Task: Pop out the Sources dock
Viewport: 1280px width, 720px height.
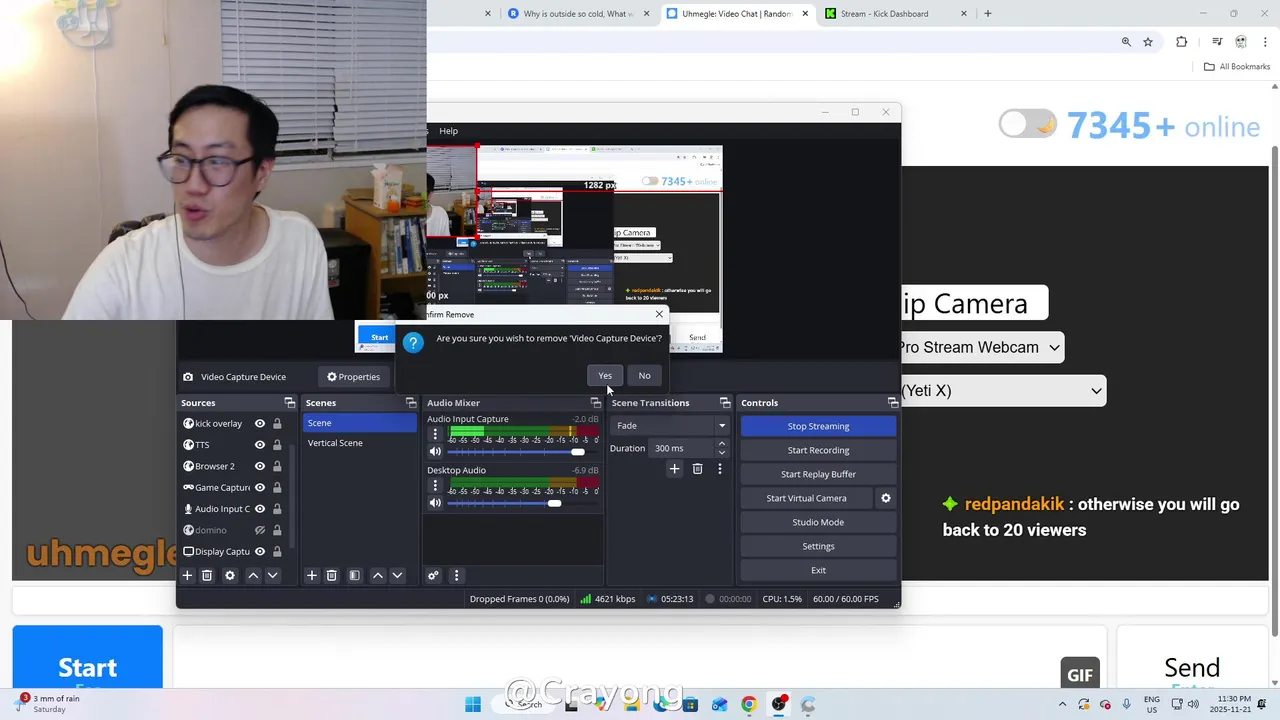Action: 289,403
